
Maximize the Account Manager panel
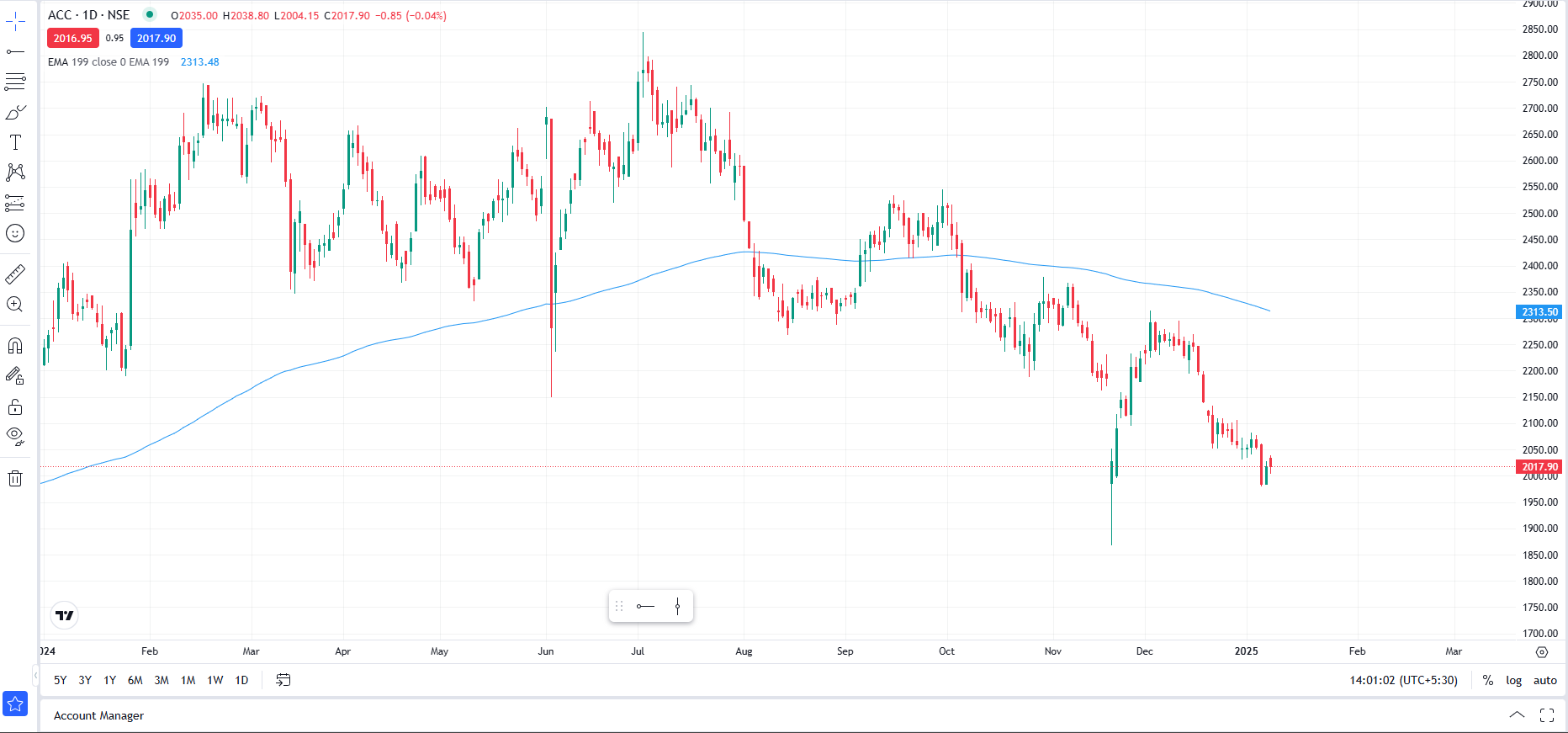click(1547, 715)
